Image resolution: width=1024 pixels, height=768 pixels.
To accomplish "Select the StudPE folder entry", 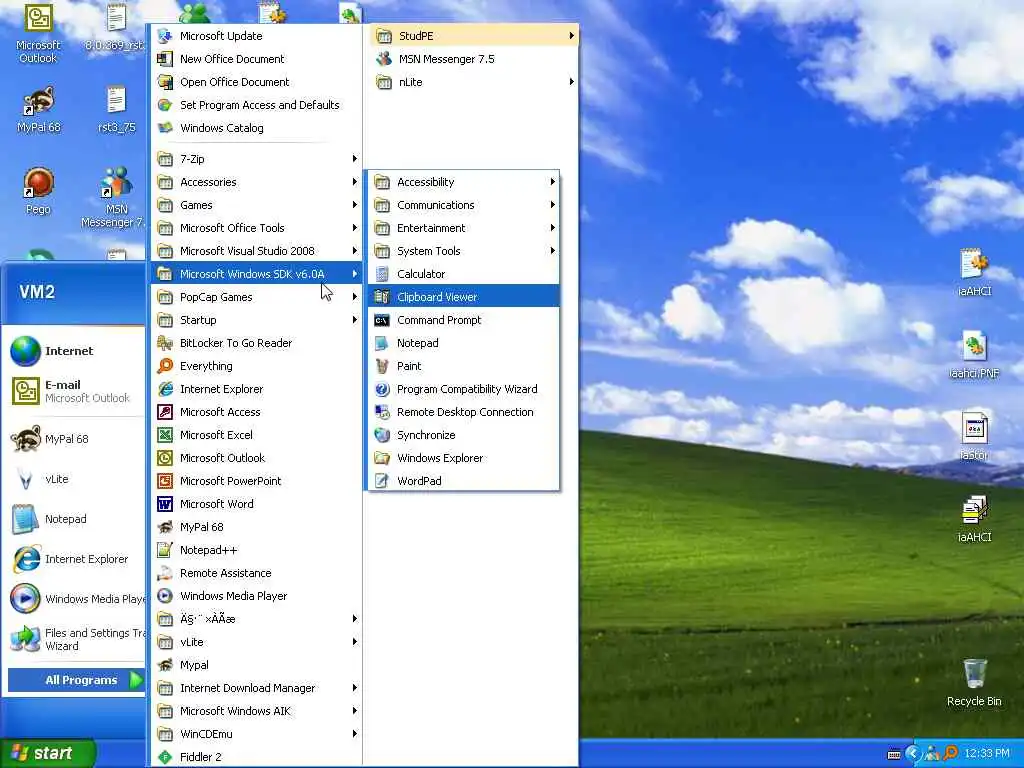I will (475, 36).
